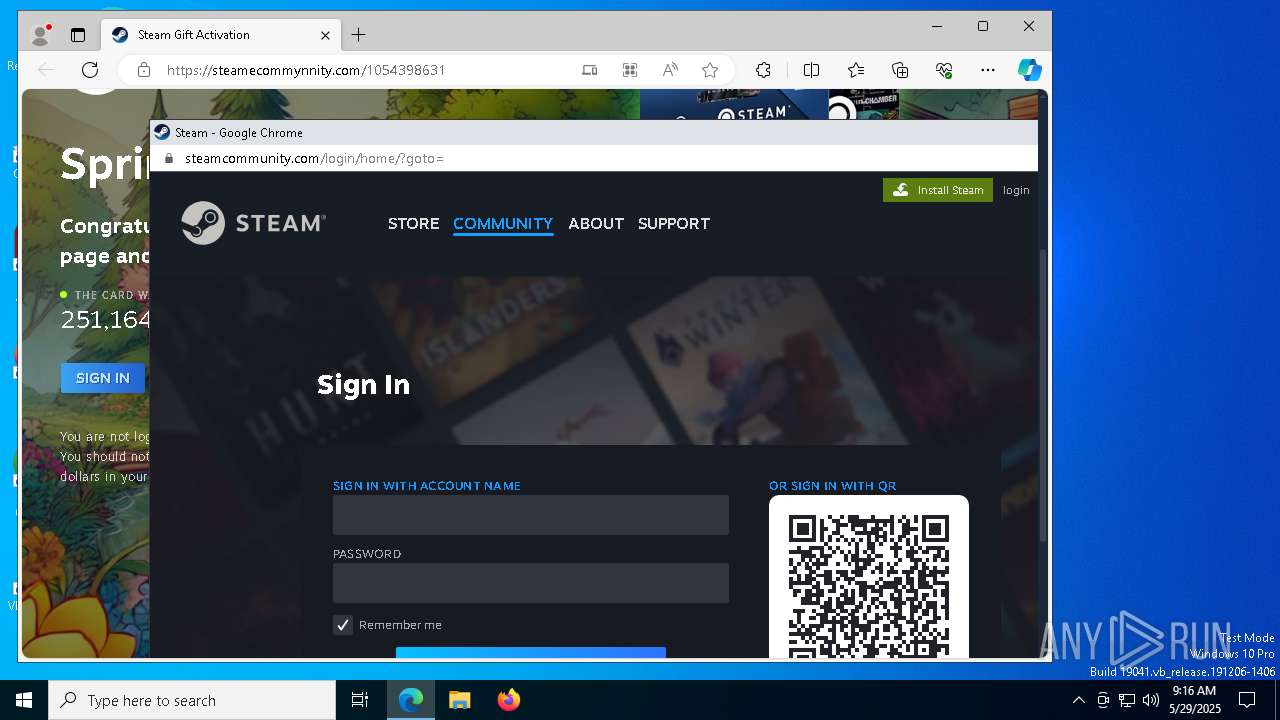Close the Steam Gift Activation tab
The width and height of the screenshot is (1280, 720).
tap(325, 35)
